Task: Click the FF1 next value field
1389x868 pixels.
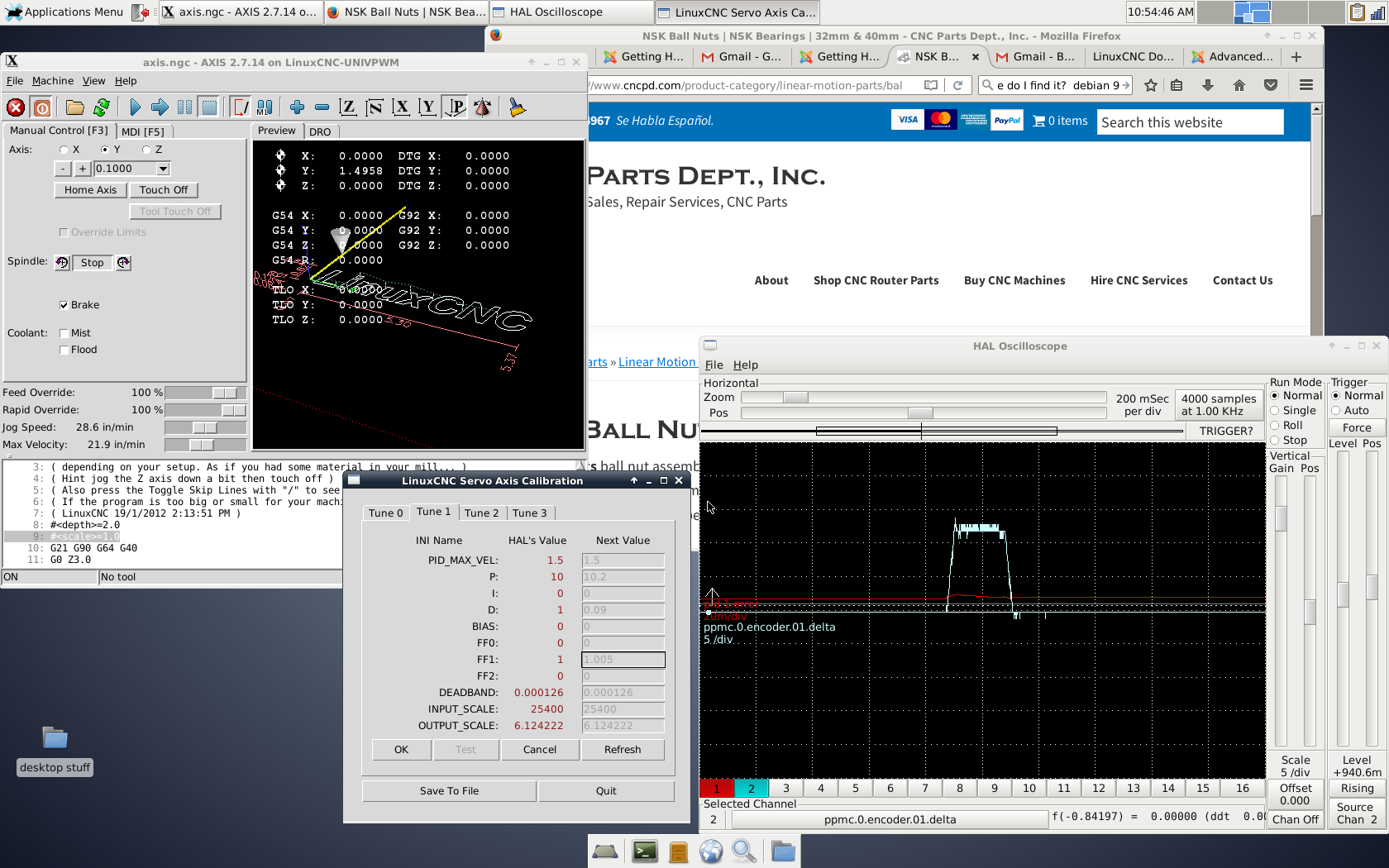Action: (x=623, y=660)
